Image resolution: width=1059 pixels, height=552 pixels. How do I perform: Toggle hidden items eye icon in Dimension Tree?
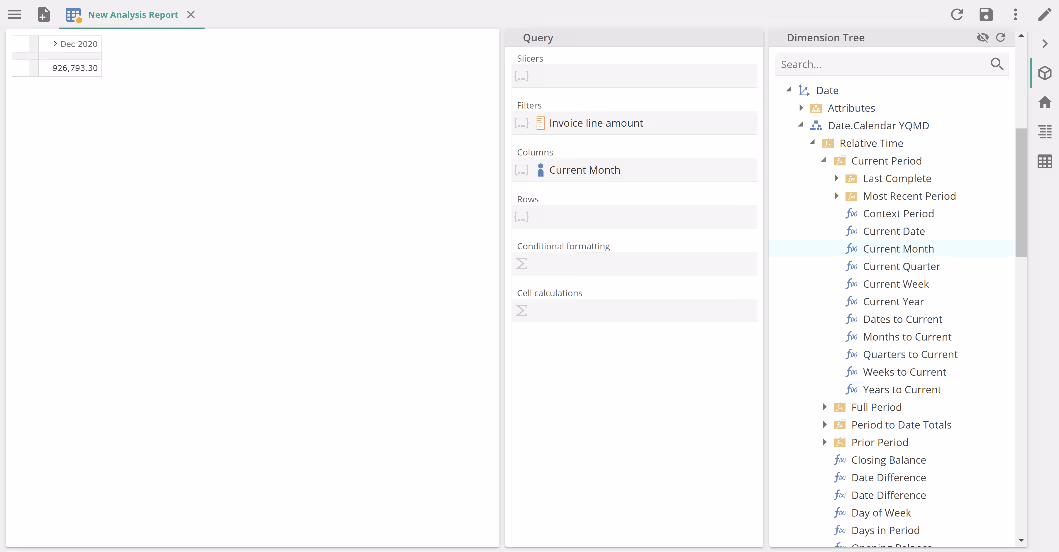pyautogui.click(x=982, y=38)
